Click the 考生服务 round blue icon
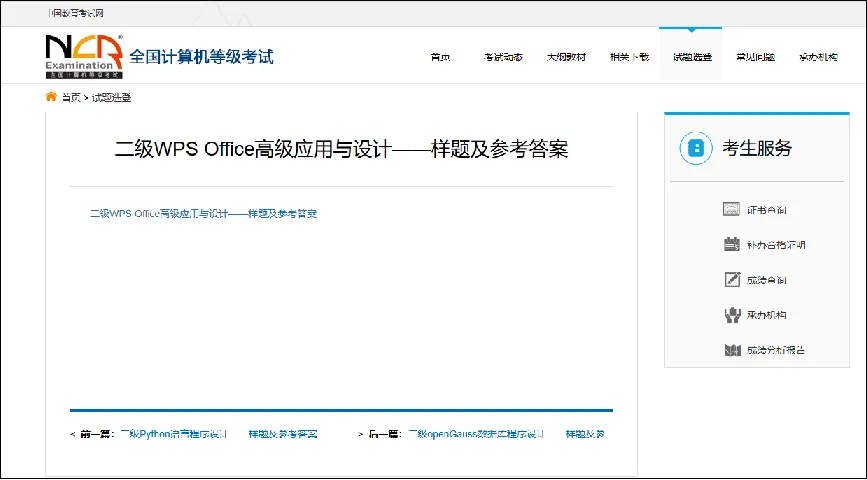The height and width of the screenshot is (480, 867). click(x=696, y=148)
